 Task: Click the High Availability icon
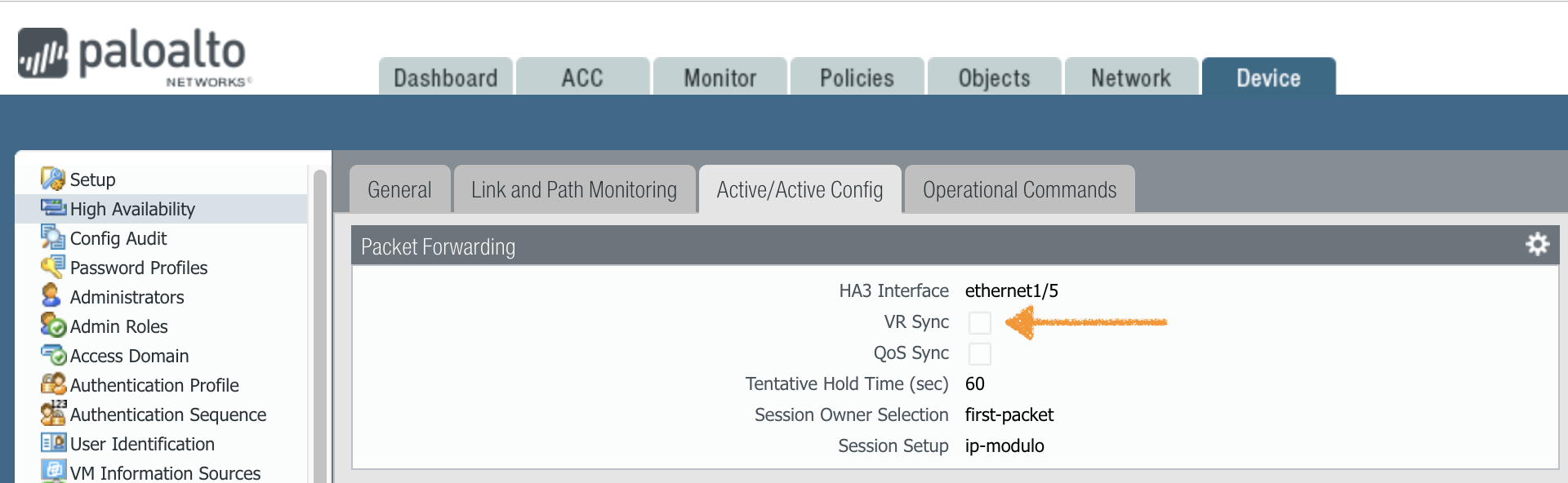tap(53, 208)
